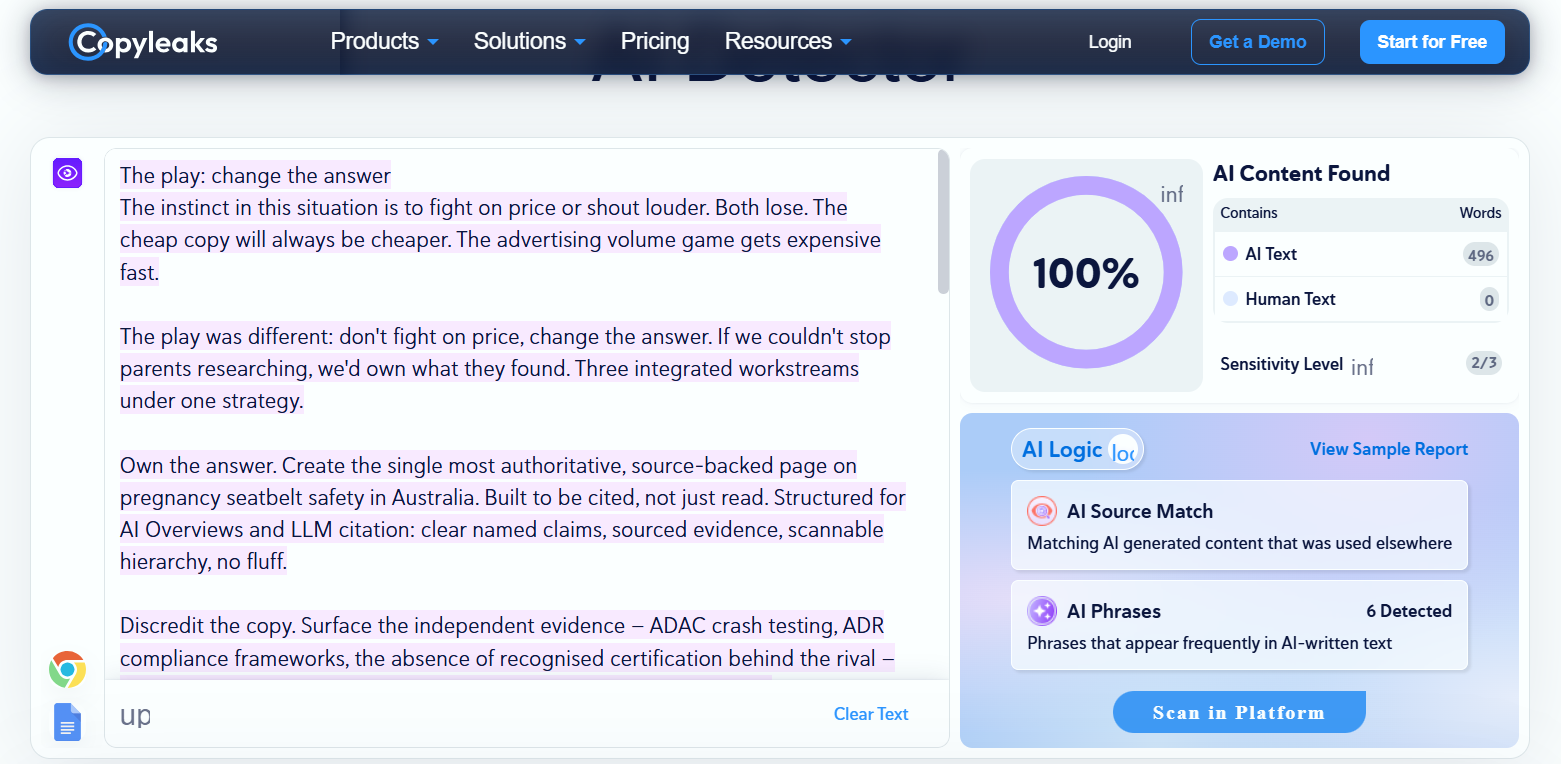Click the AI Source Match icon

tap(1042, 511)
